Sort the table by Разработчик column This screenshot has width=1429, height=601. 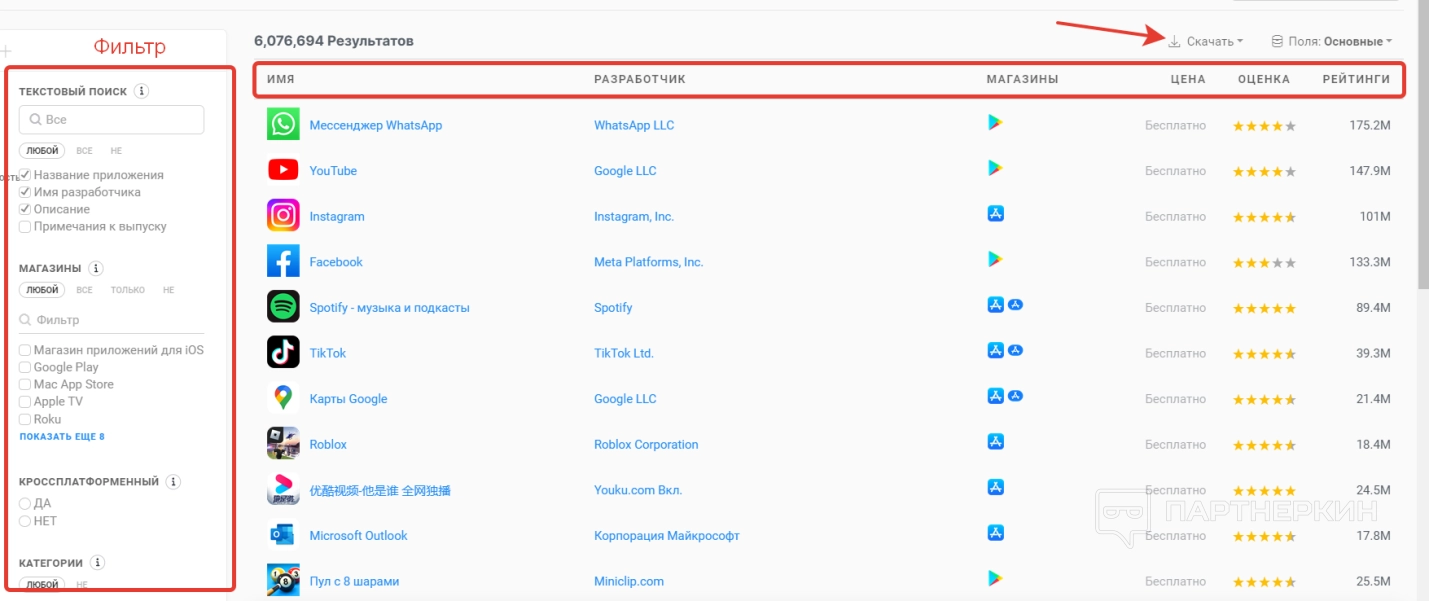coord(640,79)
